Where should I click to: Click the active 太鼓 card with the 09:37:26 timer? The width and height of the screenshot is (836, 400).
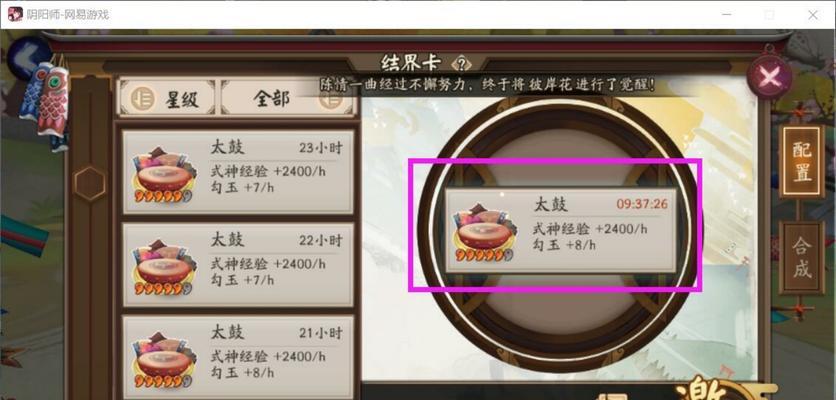[x=561, y=231]
